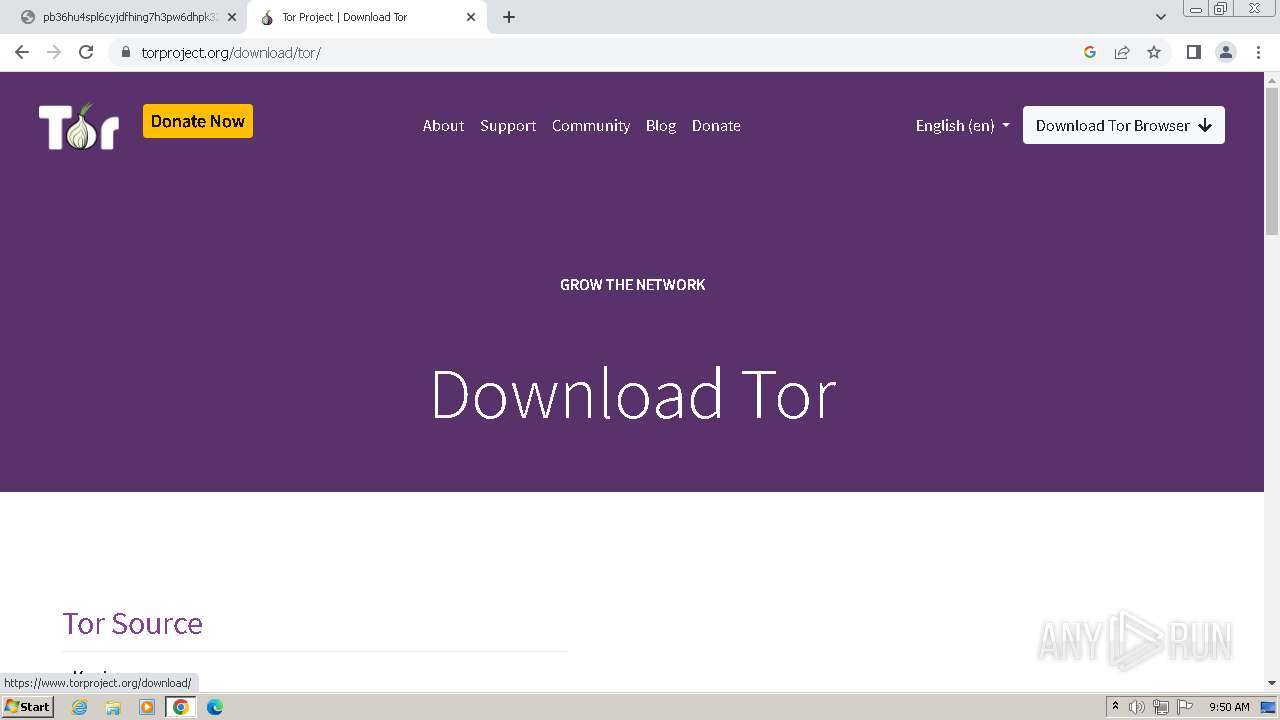This screenshot has width=1280, height=720.
Task: Click the page scroll-up arrow
Action: point(1272,80)
